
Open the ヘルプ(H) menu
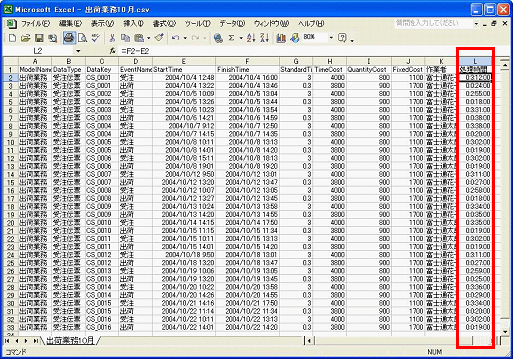(311, 24)
